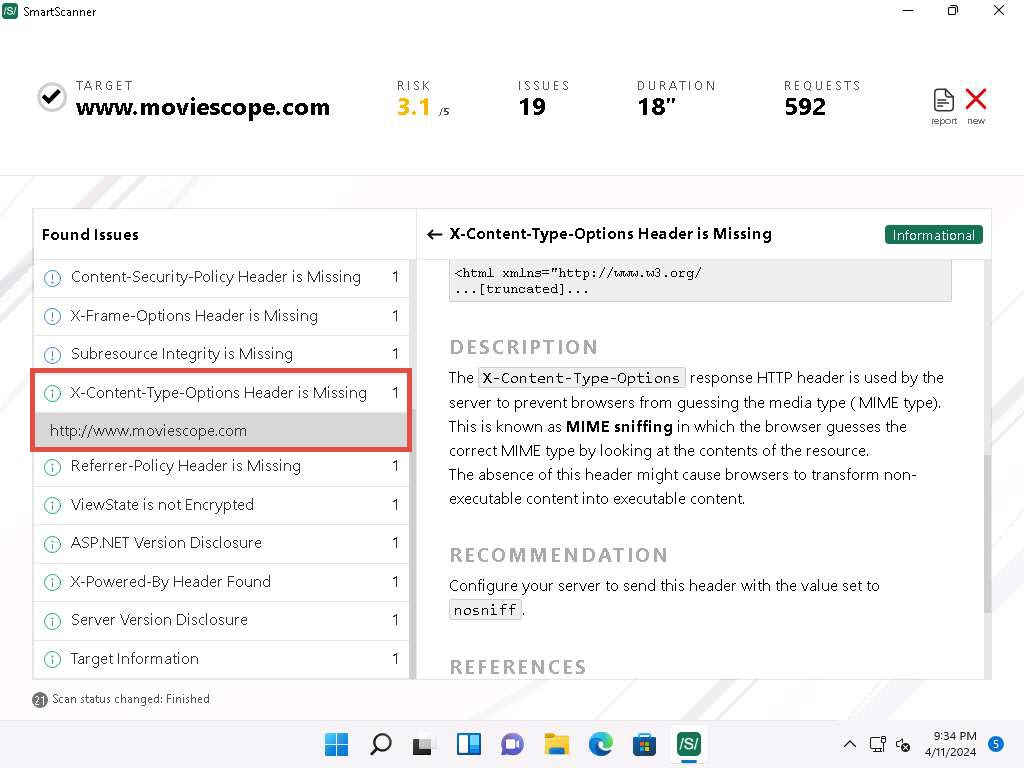Click the notification count badge in the taskbar
Screen dimensions: 1024x768
(995, 744)
